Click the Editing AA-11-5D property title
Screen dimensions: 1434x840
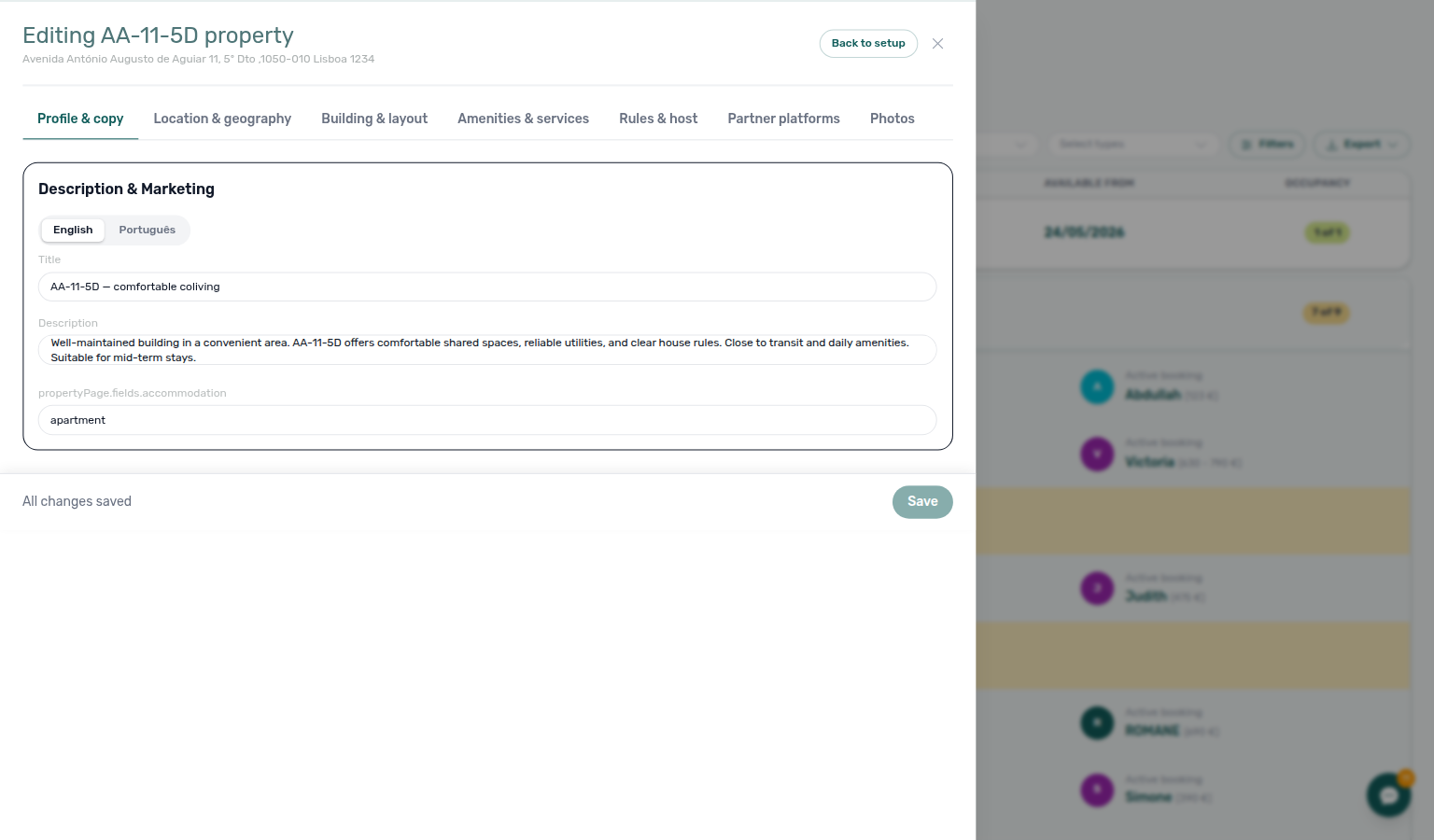click(x=158, y=35)
